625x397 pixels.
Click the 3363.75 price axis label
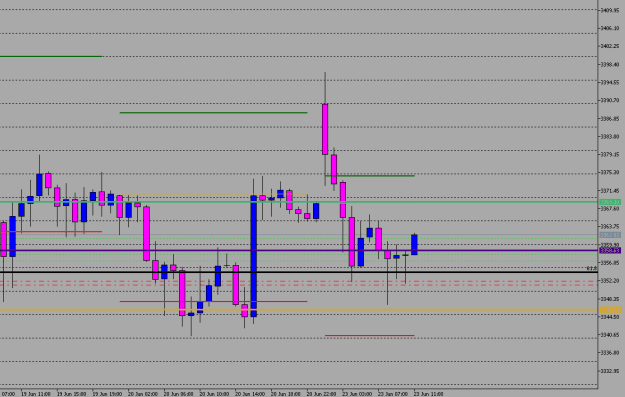610,227
